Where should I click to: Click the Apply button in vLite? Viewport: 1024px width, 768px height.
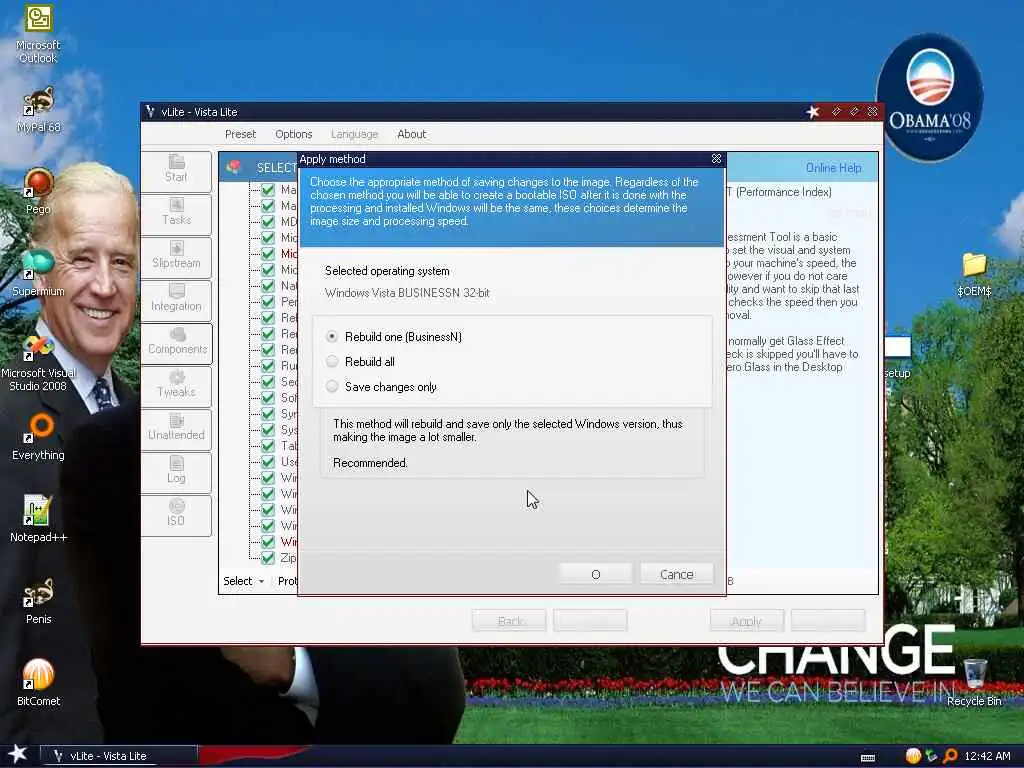(746, 620)
